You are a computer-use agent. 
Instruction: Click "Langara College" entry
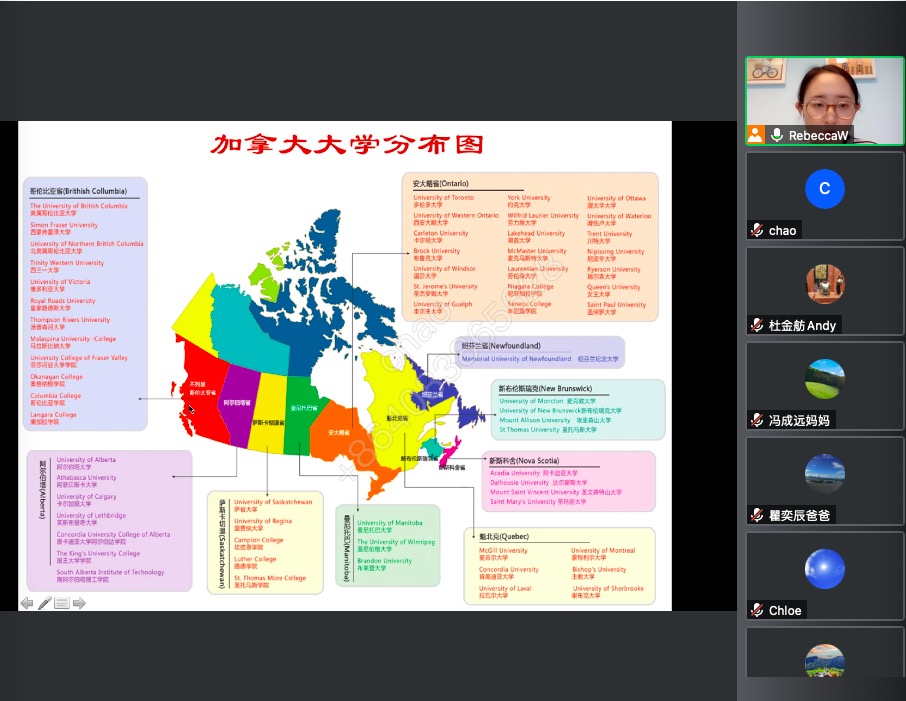tap(53, 414)
